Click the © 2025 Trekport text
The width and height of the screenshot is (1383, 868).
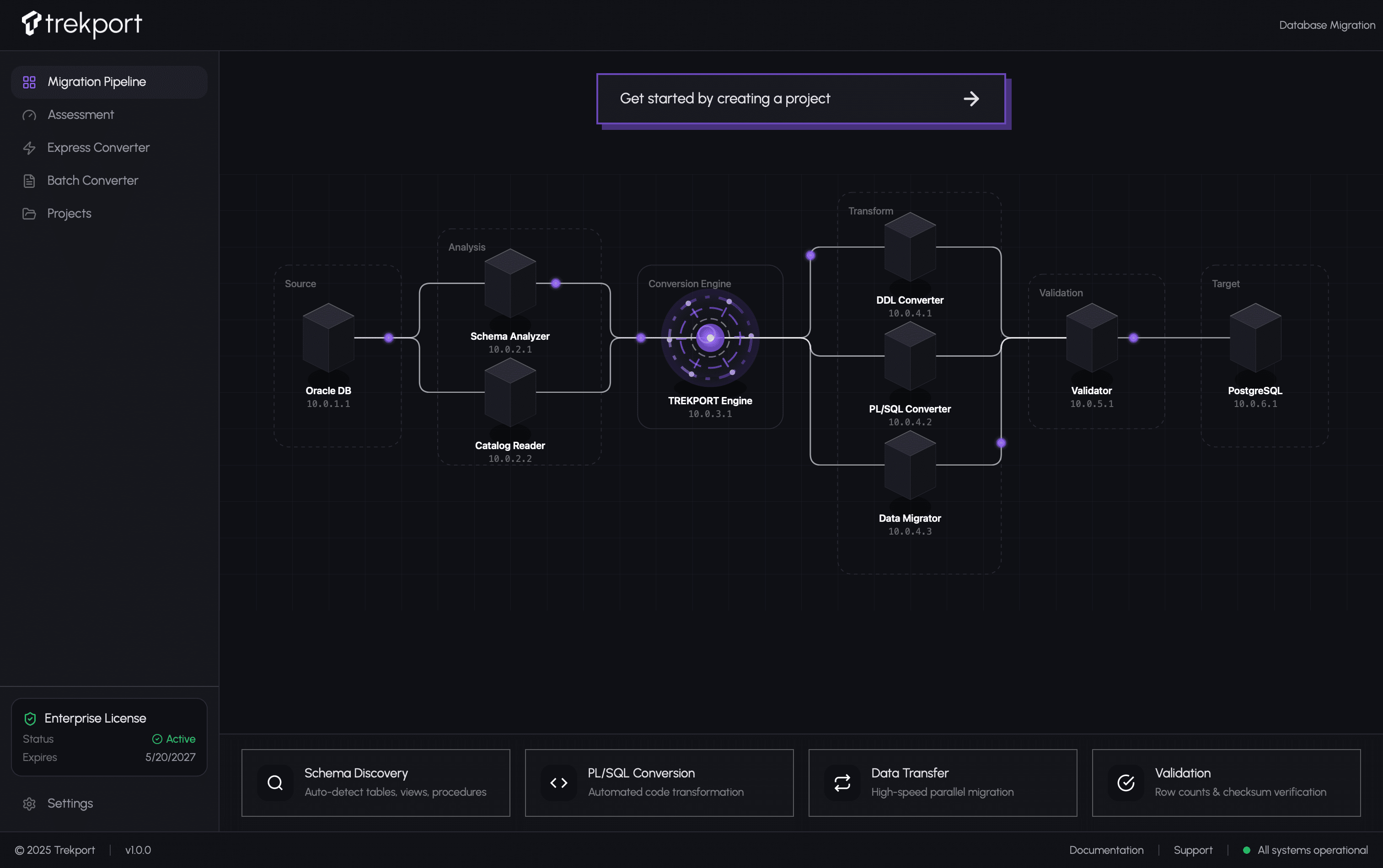(55, 850)
